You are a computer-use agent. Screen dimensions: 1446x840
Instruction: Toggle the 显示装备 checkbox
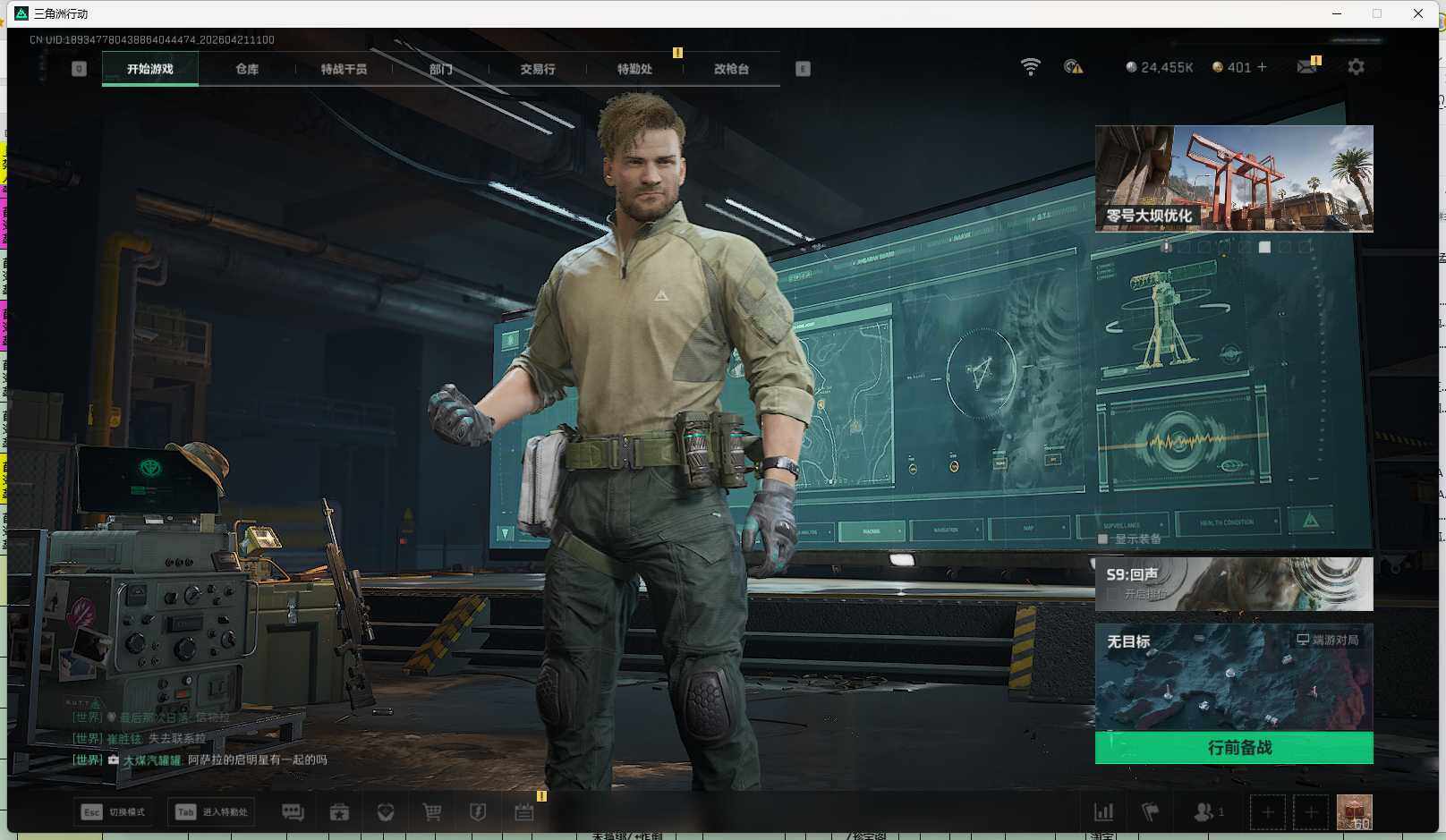point(1103,539)
